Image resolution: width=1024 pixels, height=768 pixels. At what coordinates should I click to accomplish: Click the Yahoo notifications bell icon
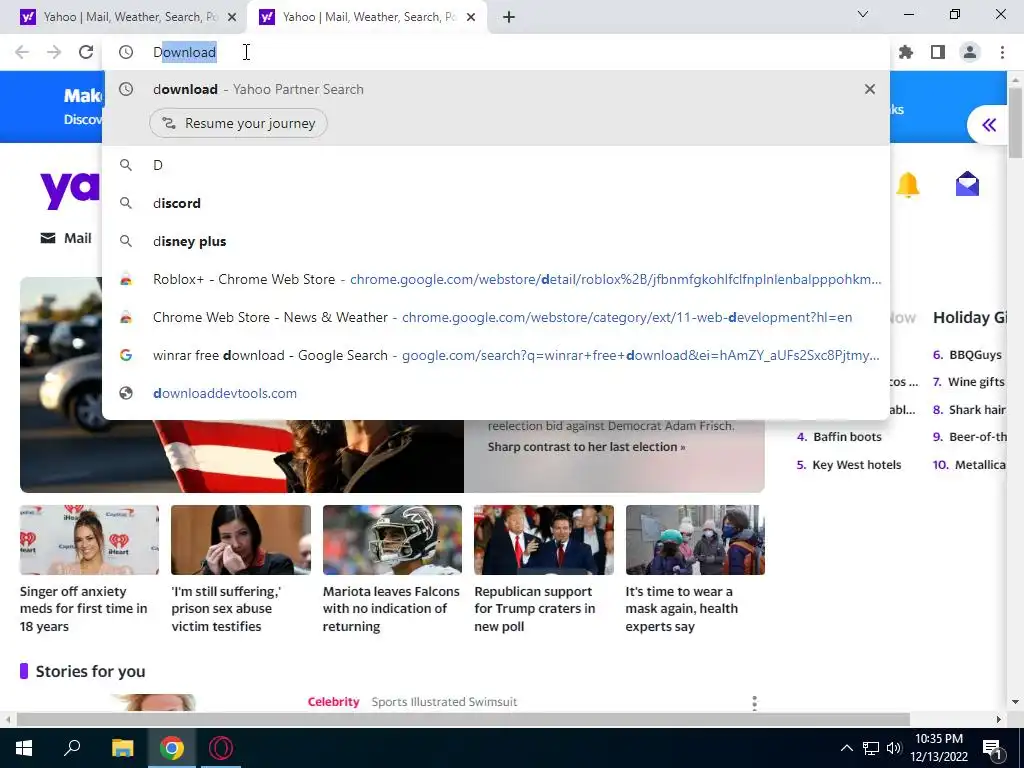(908, 185)
